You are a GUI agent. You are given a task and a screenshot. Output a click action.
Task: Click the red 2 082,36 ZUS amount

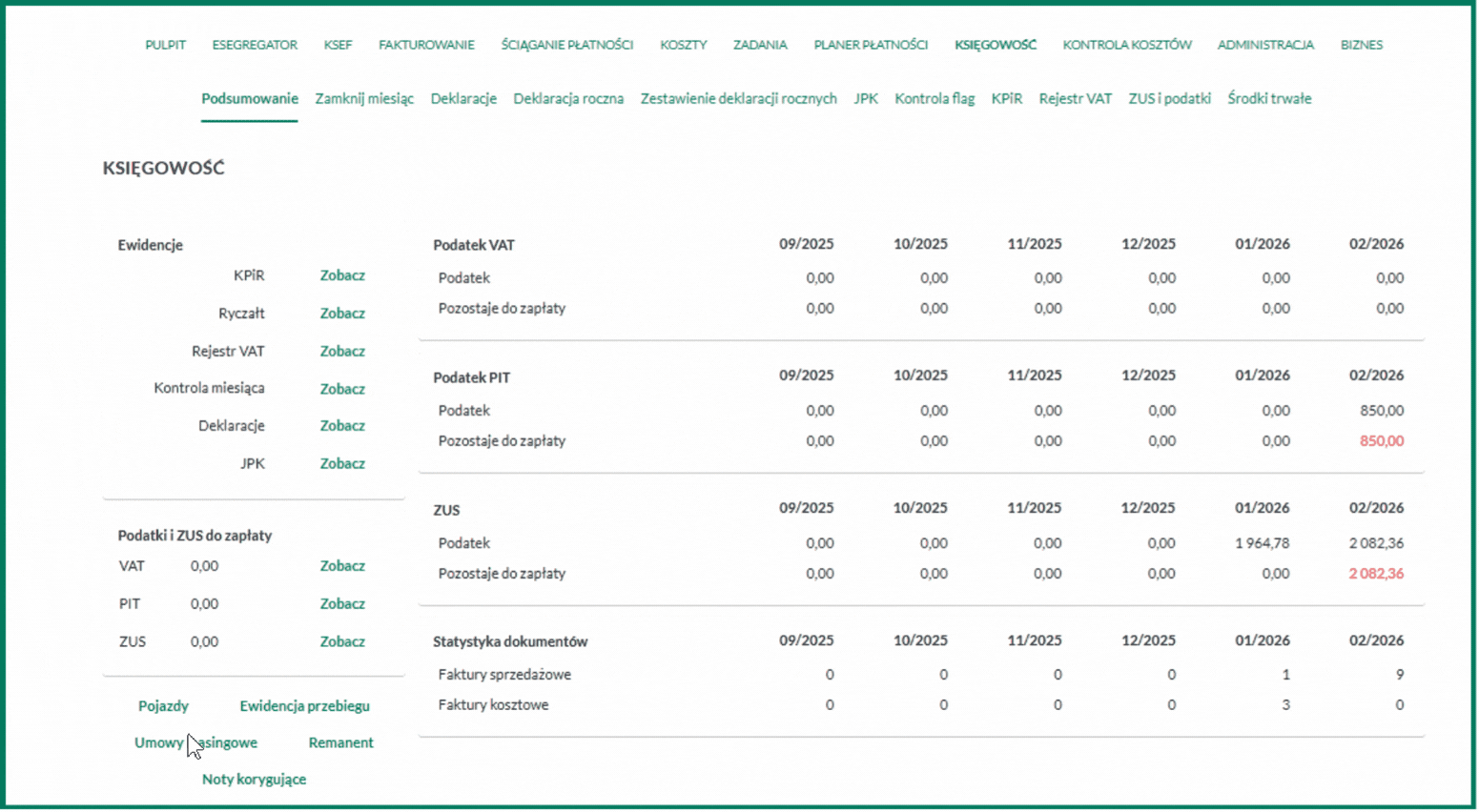tap(1376, 574)
